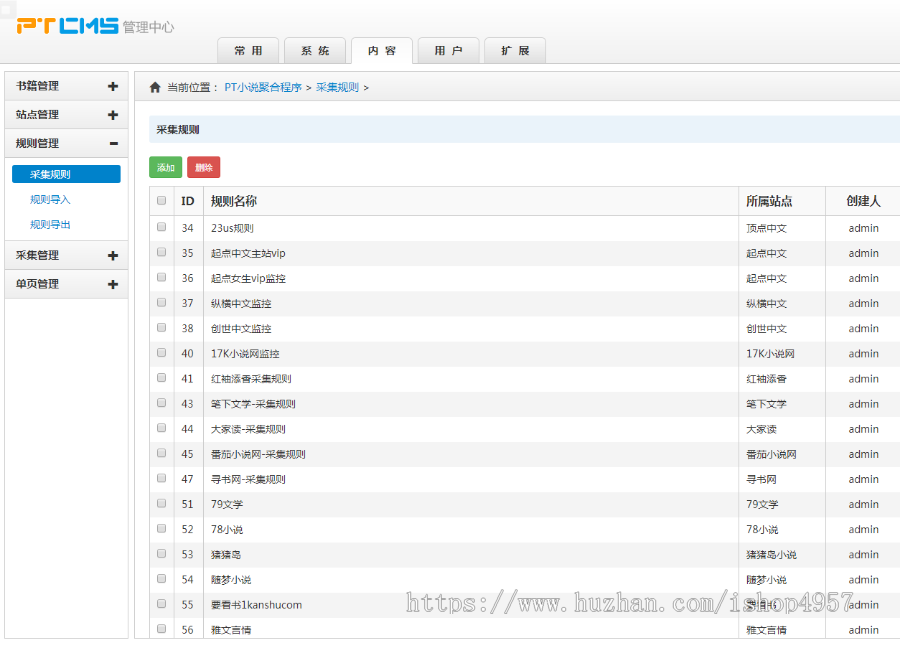
Task: Check the box for row ID 54
Action: [161, 579]
